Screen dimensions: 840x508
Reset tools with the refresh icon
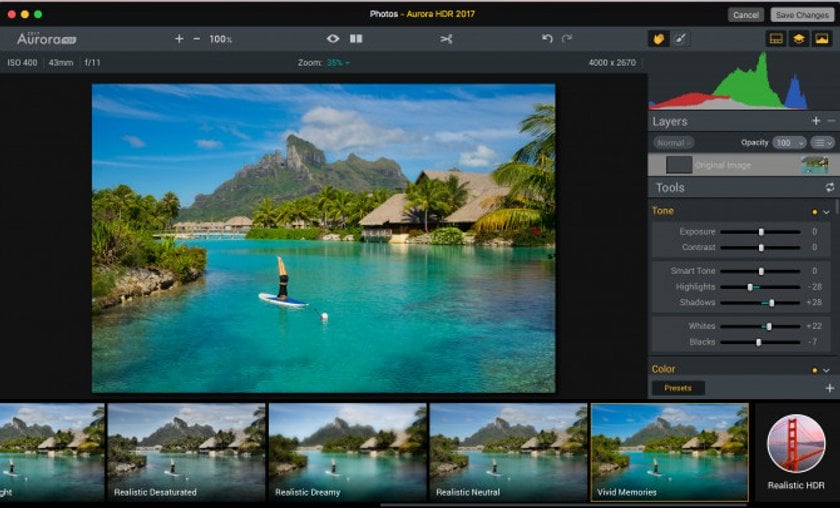[x=829, y=188]
